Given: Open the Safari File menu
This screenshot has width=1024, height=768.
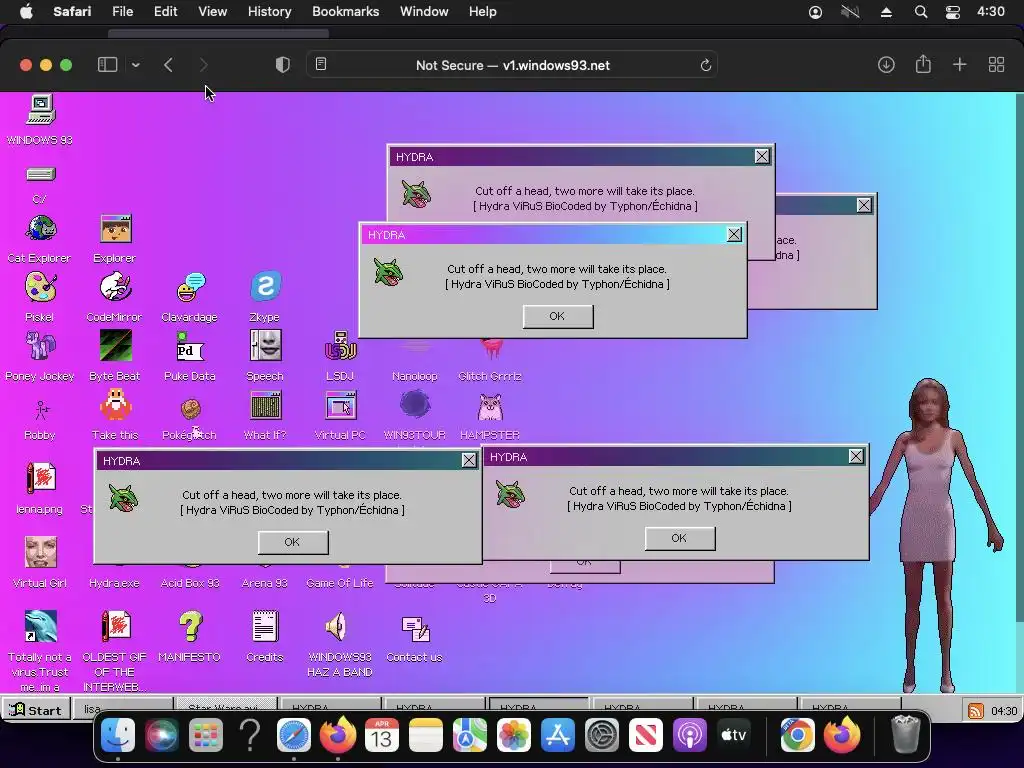Looking at the screenshot, I should pos(122,12).
